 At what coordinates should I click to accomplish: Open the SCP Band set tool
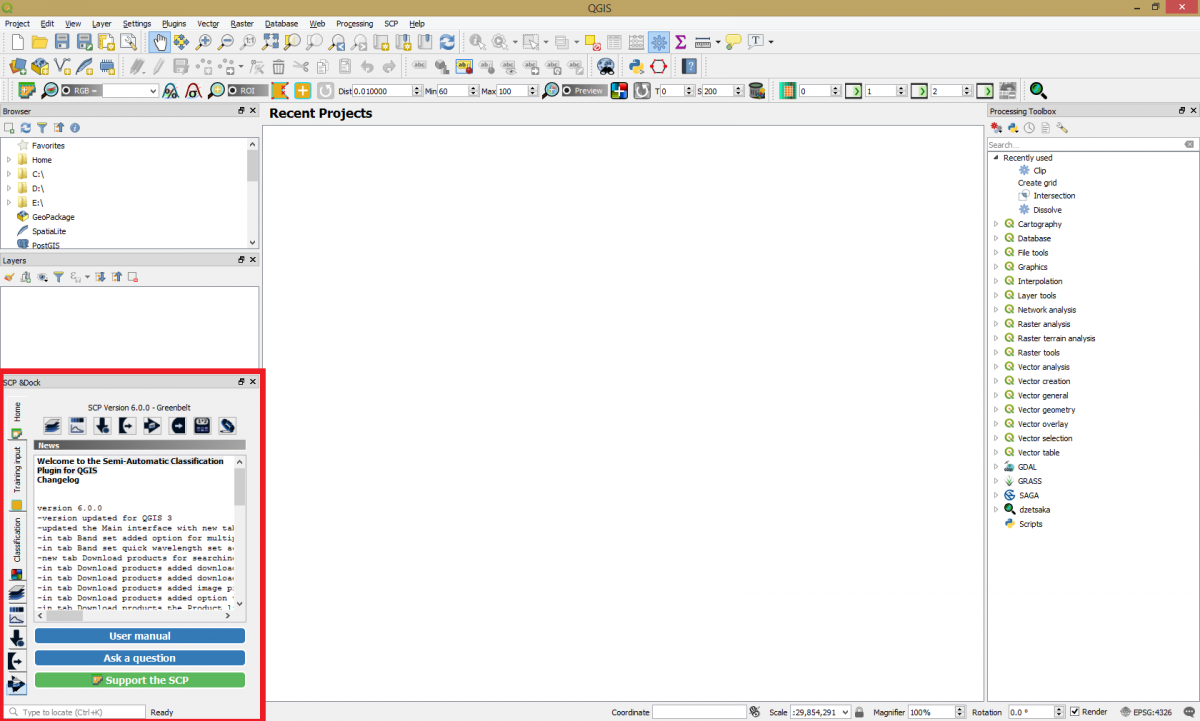click(51, 425)
